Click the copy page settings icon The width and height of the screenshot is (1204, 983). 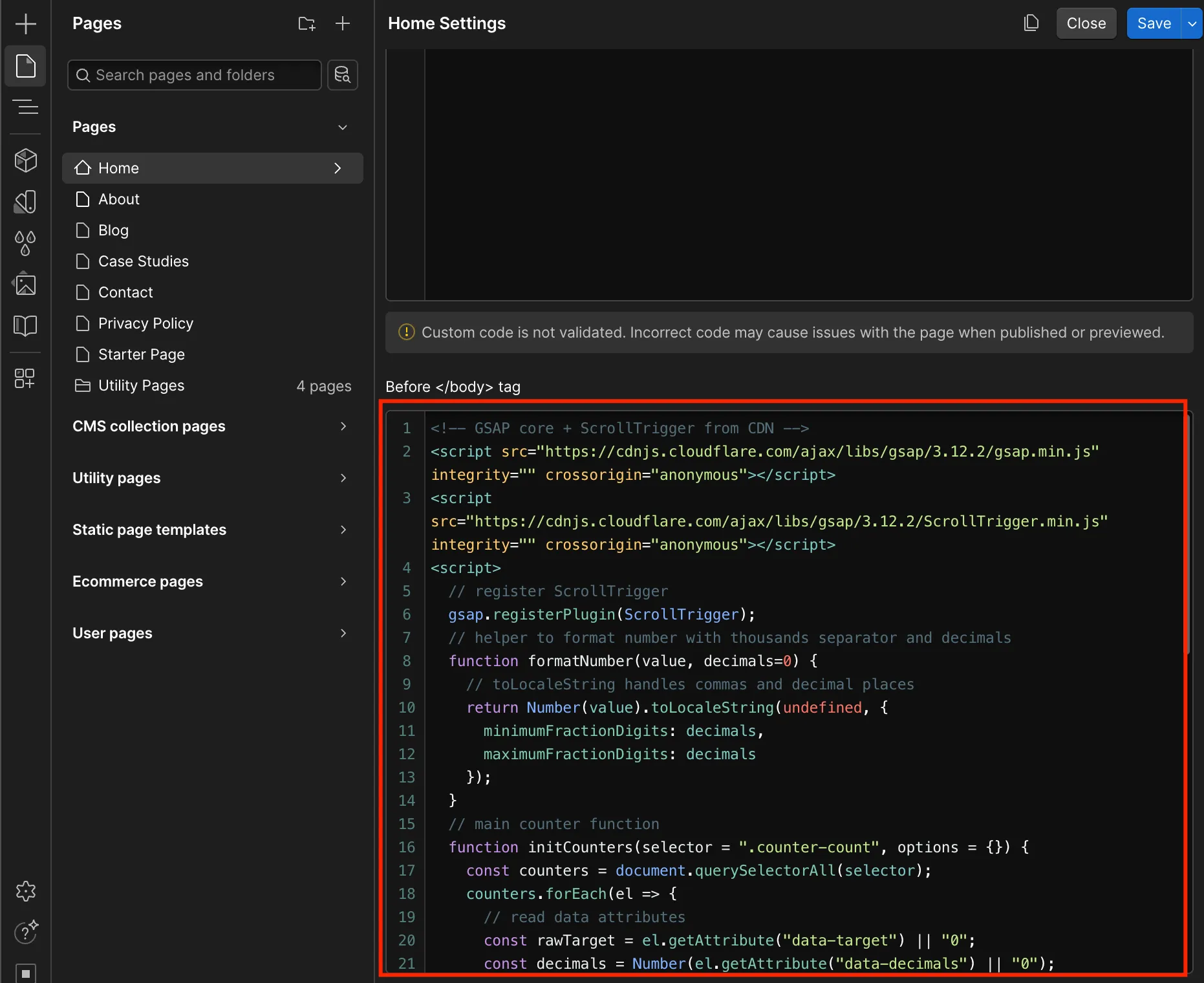pos(1031,23)
